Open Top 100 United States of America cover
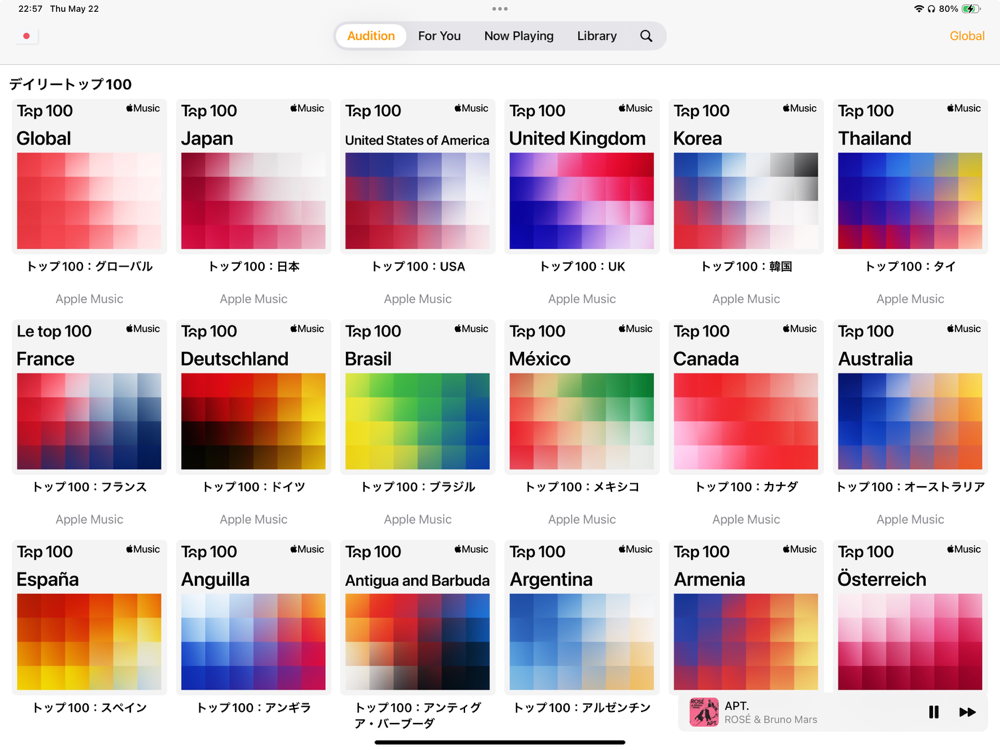The width and height of the screenshot is (1000, 750). coord(418,177)
